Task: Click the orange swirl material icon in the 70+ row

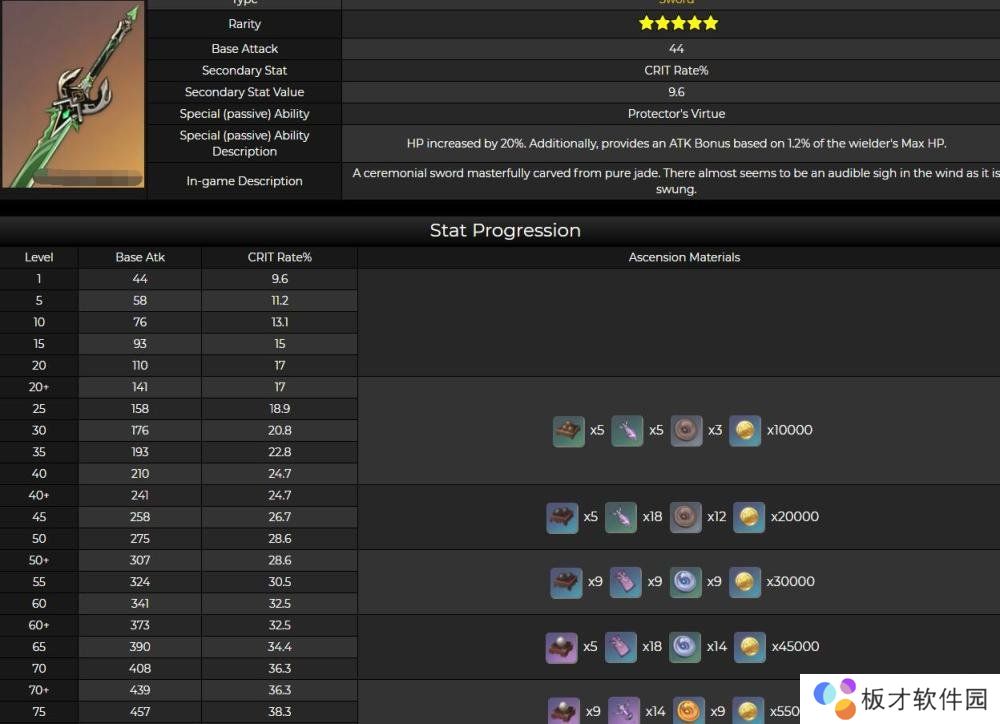Action: [x=689, y=711]
